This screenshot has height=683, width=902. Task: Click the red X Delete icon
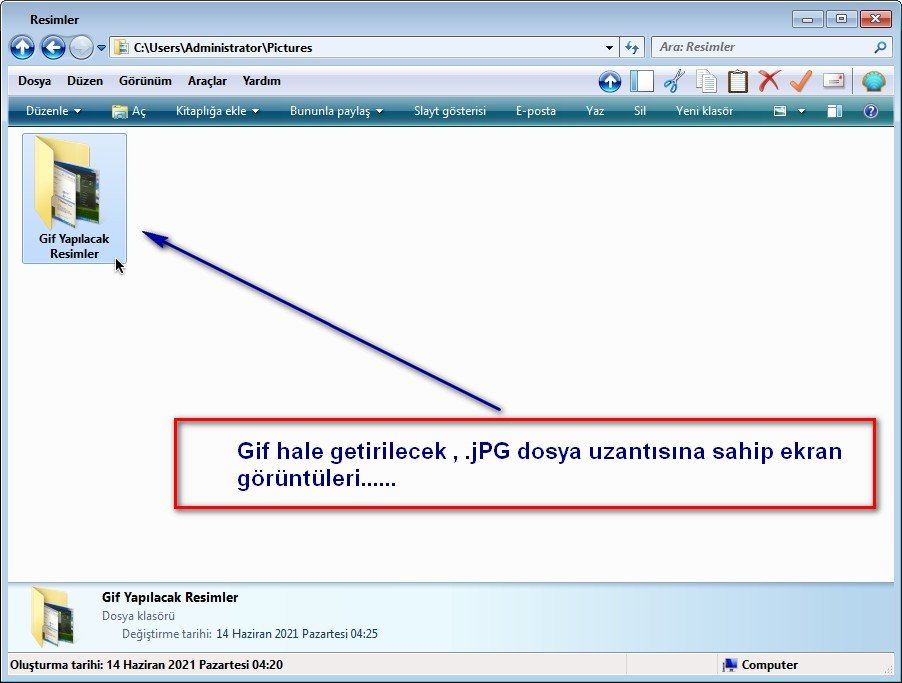coord(769,81)
